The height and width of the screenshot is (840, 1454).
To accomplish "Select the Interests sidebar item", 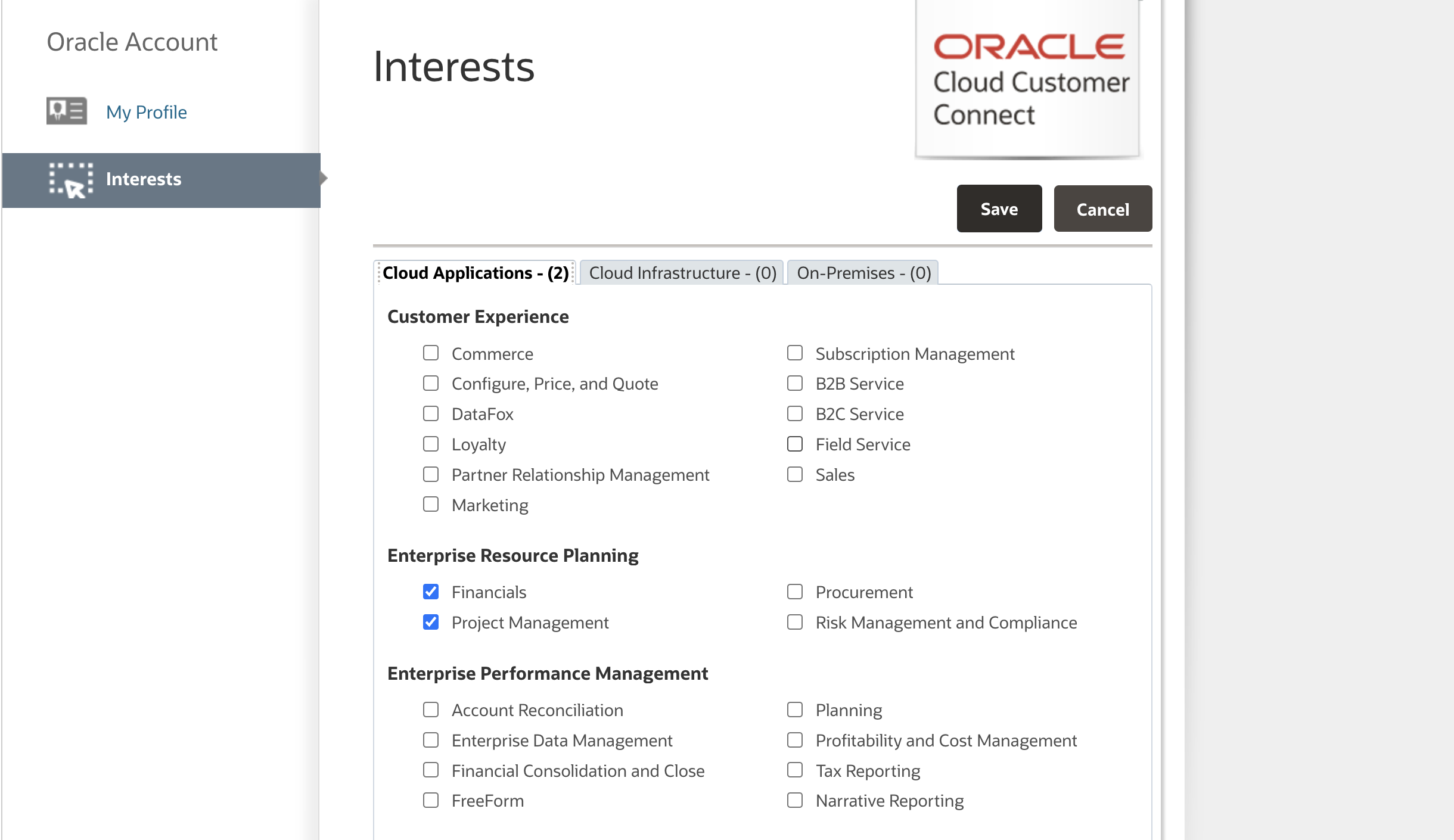I will 161,180.
